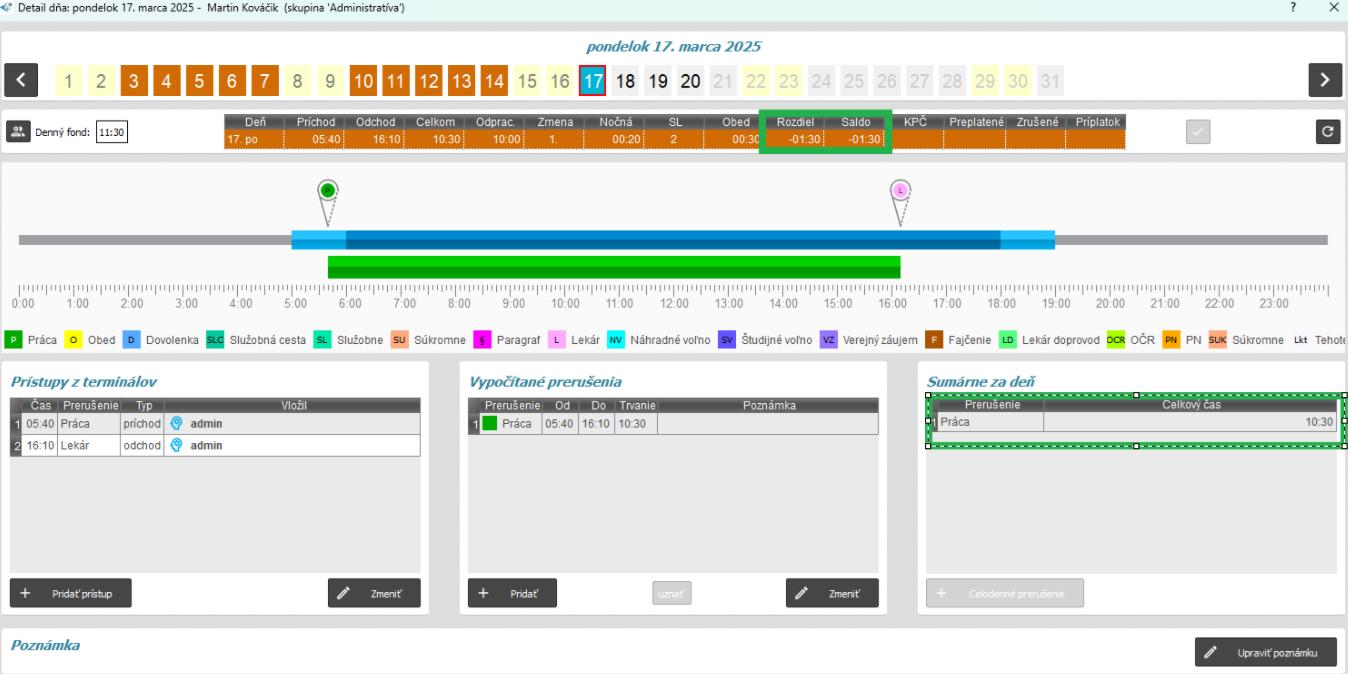Toggle the confirmation checkmark box
The width and height of the screenshot is (1348, 674).
click(x=1199, y=132)
